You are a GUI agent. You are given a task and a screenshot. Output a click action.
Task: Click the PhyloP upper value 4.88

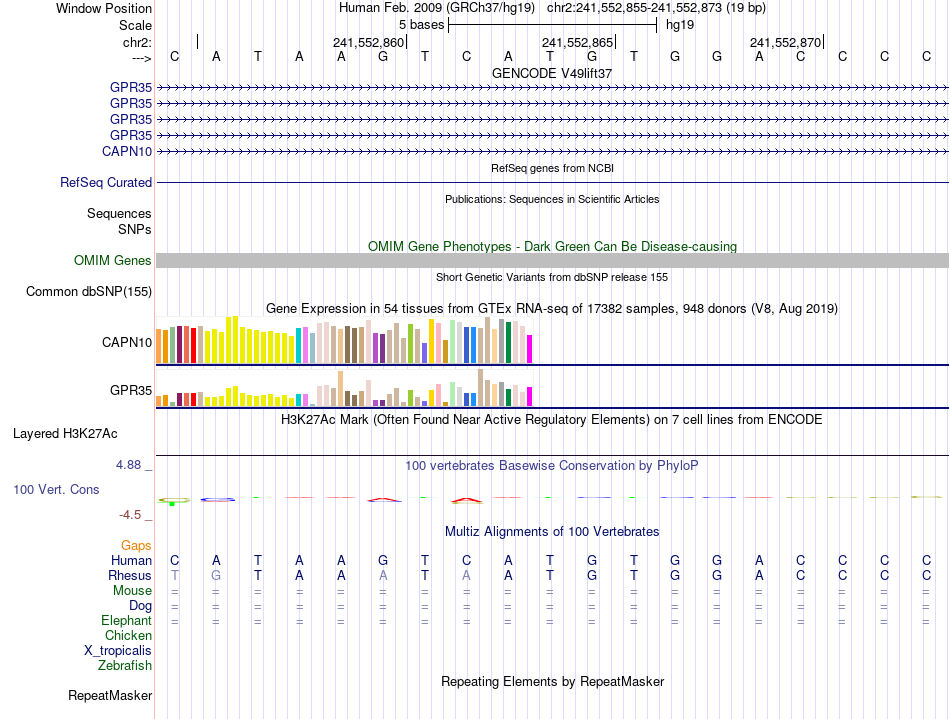click(x=128, y=465)
